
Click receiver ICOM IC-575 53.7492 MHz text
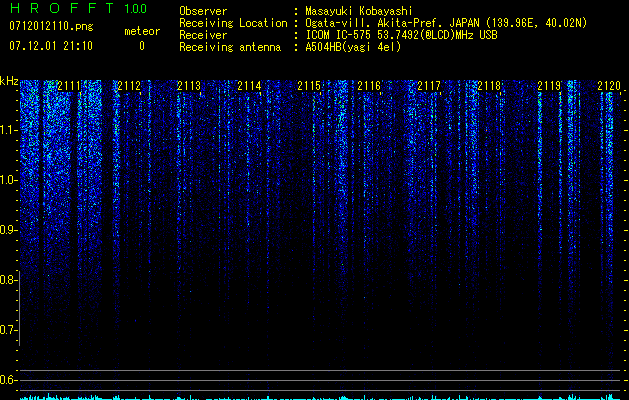tap(401, 35)
